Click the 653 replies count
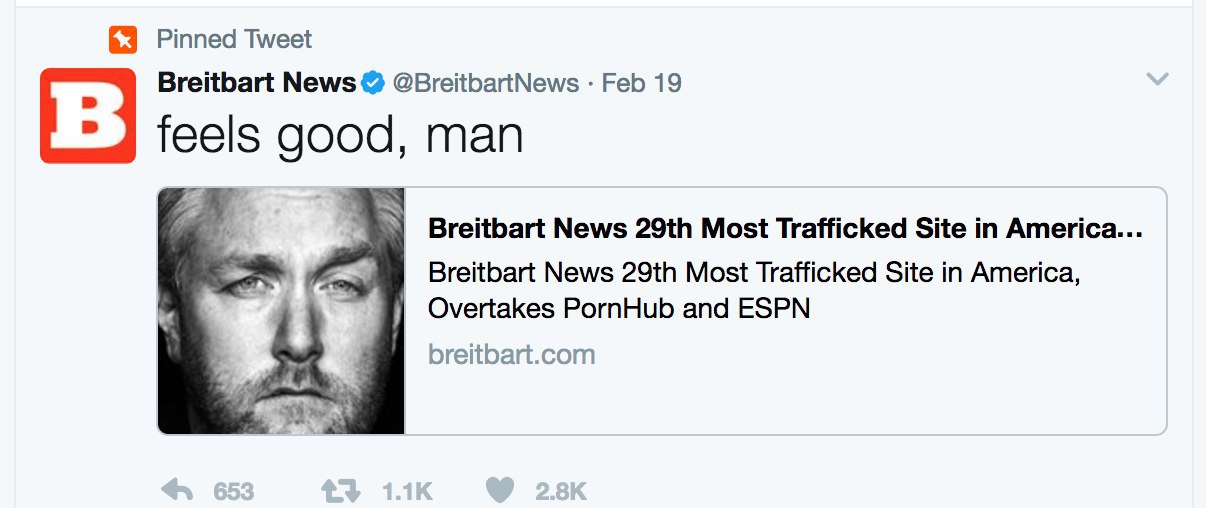This screenshot has height=508, width=1206. pyautogui.click(x=234, y=492)
